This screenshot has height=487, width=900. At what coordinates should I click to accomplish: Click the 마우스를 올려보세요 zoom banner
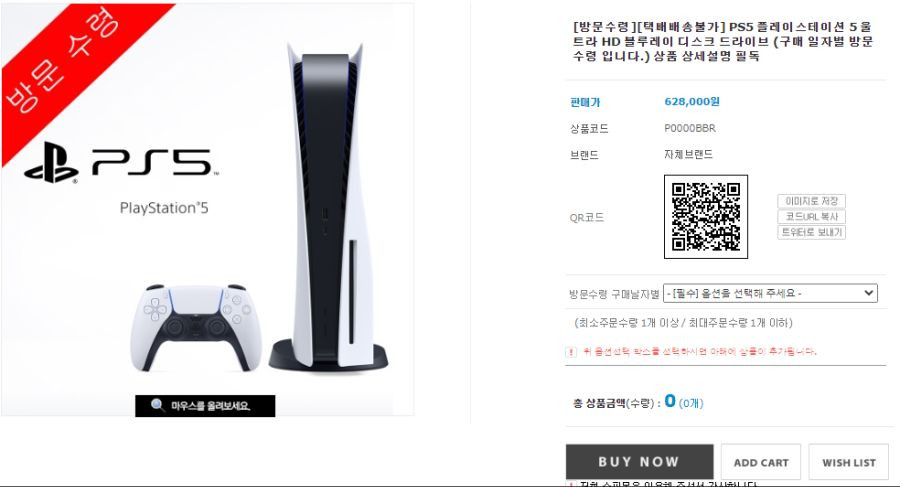205,405
